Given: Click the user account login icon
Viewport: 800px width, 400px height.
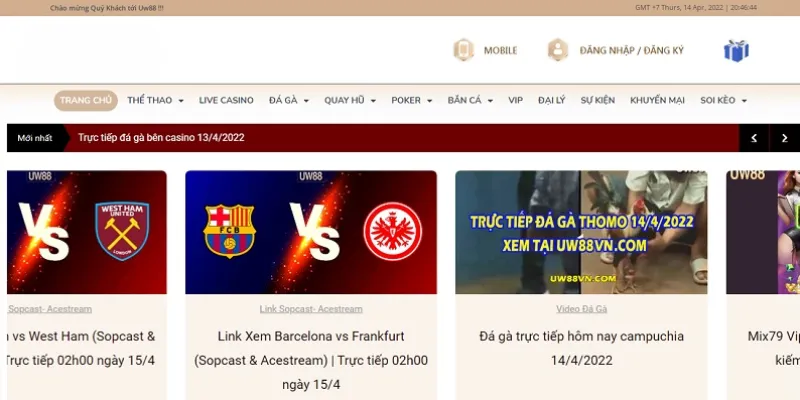Looking at the screenshot, I should pos(558,50).
